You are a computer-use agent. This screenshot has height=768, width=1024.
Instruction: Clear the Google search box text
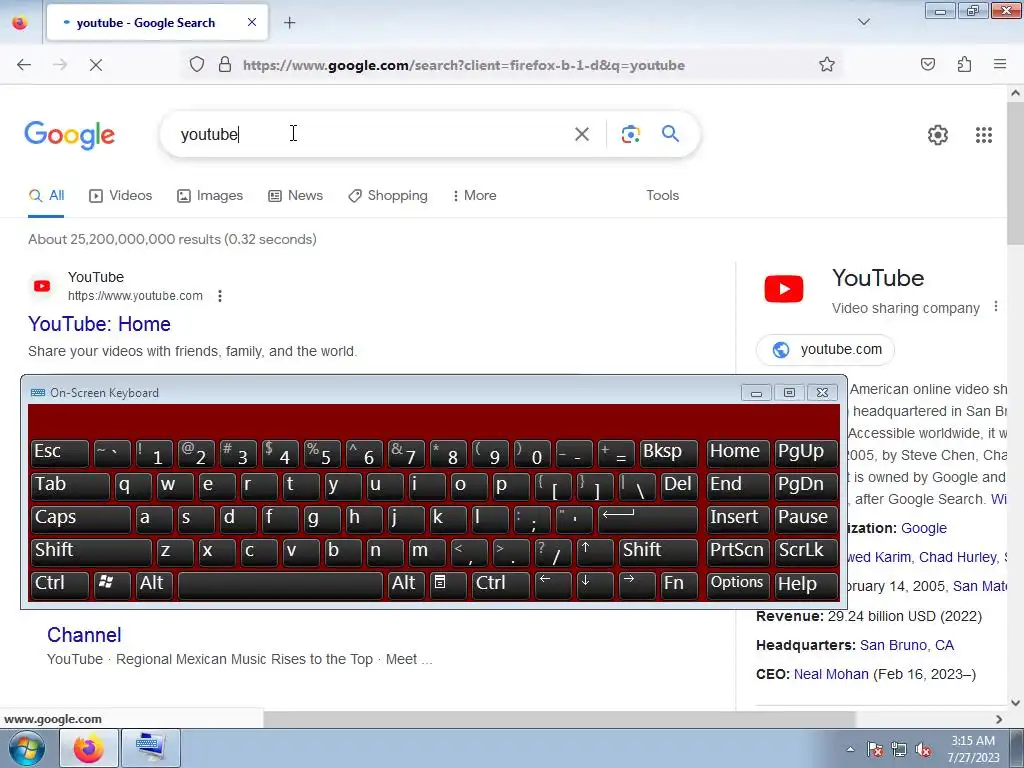tap(581, 134)
